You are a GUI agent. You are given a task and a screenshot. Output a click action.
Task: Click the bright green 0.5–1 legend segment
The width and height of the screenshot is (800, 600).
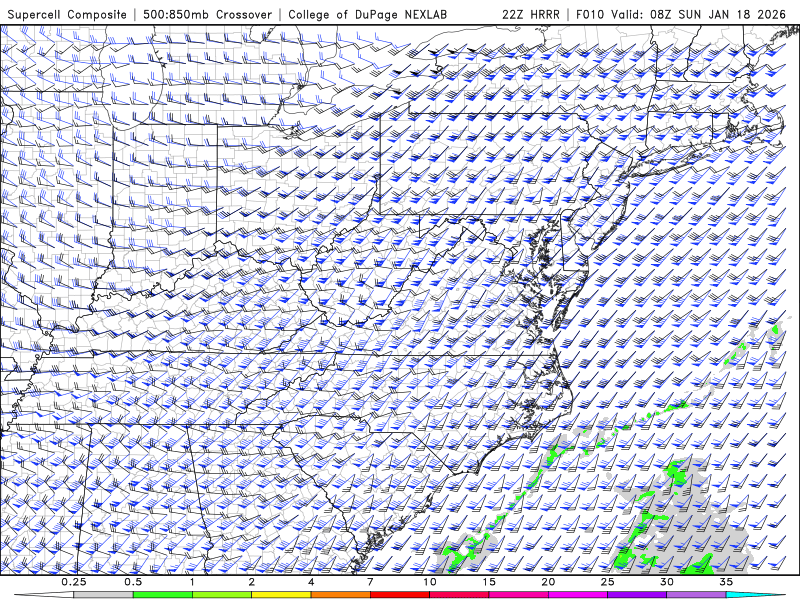click(163, 595)
